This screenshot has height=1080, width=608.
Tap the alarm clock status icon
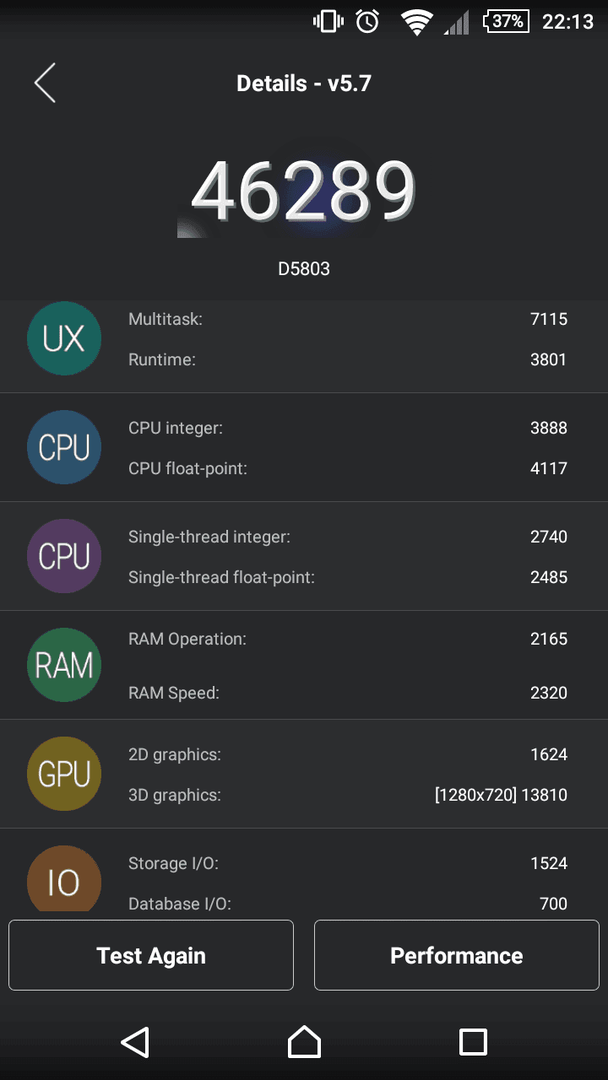367,21
